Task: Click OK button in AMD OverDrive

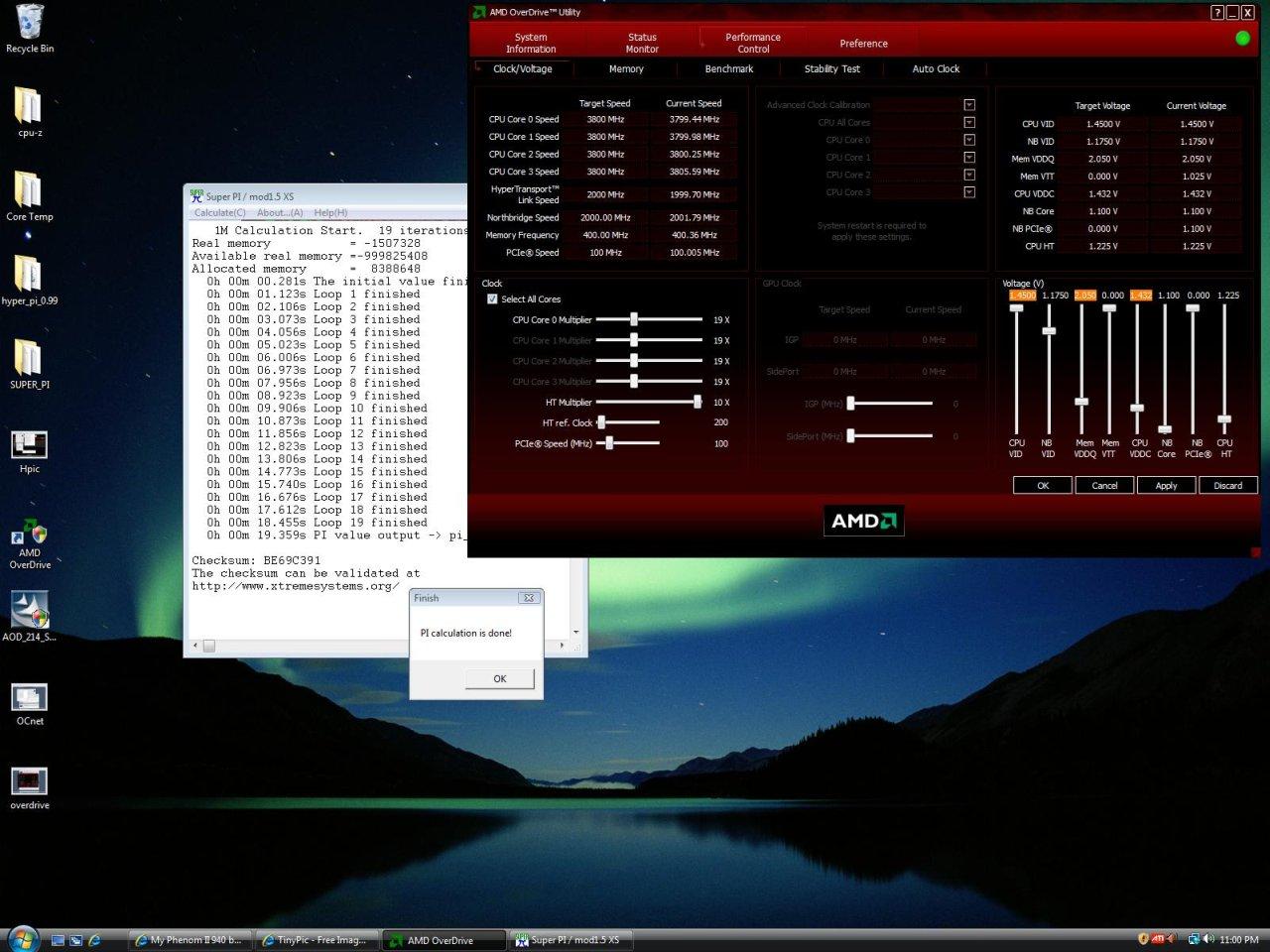Action: pyautogui.click(x=1043, y=485)
